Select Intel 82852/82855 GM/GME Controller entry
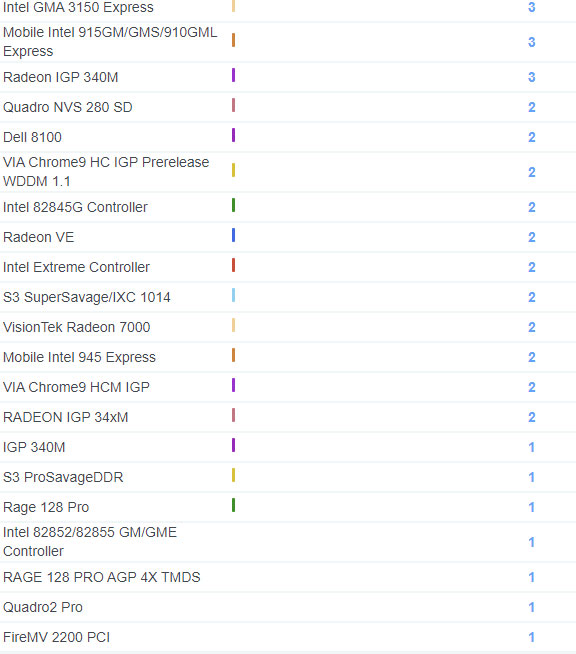Screen dimensions: 576x654 (x=90, y=542)
